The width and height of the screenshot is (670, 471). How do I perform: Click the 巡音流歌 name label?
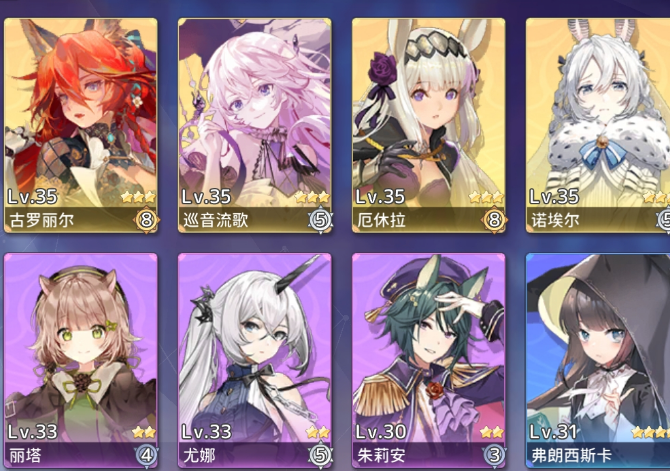tap(215, 221)
